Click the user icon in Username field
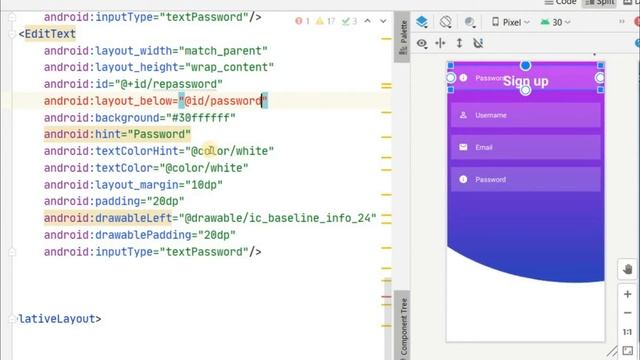 463,115
